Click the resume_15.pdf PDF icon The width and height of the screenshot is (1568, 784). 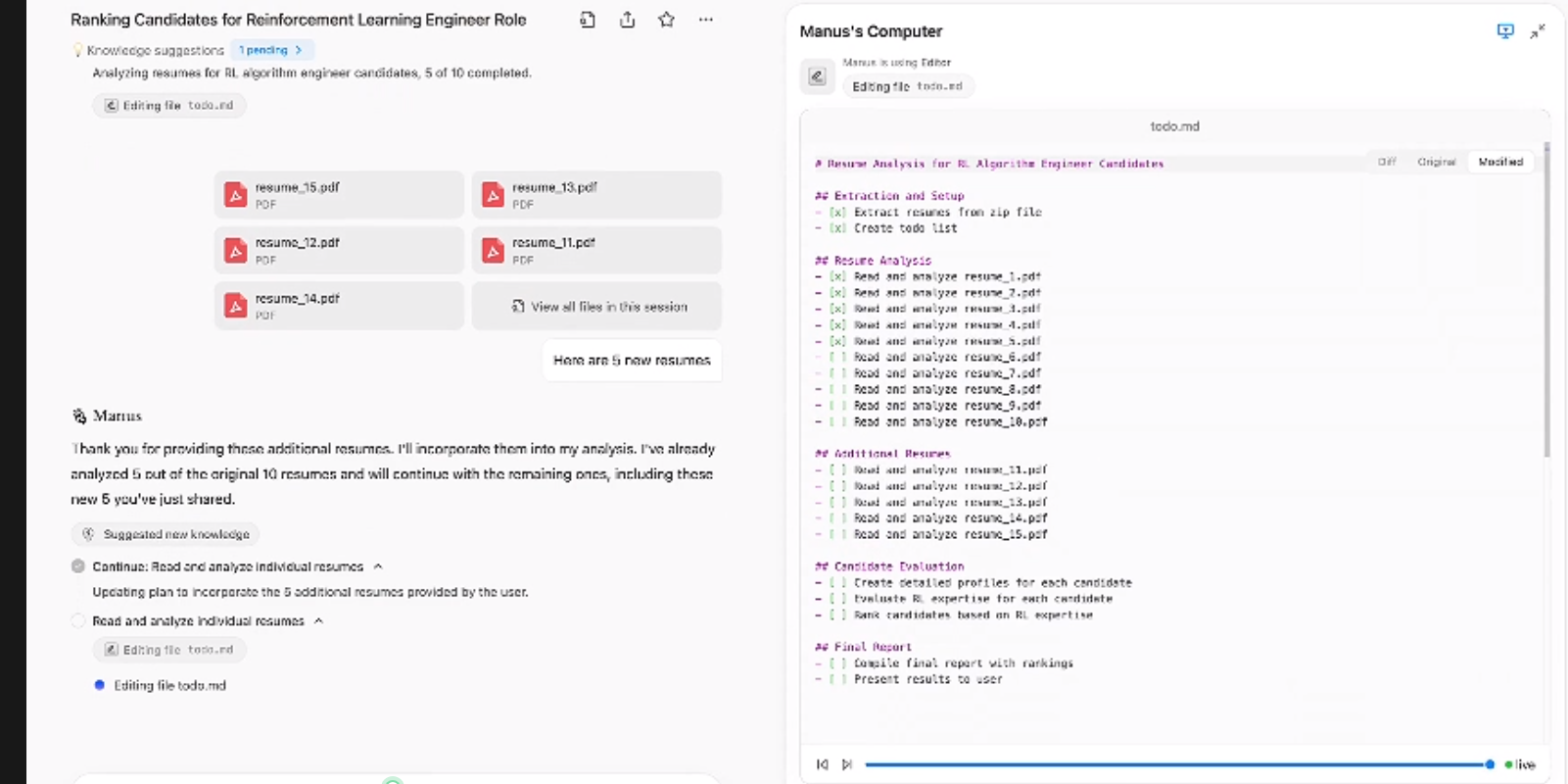(x=236, y=195)
